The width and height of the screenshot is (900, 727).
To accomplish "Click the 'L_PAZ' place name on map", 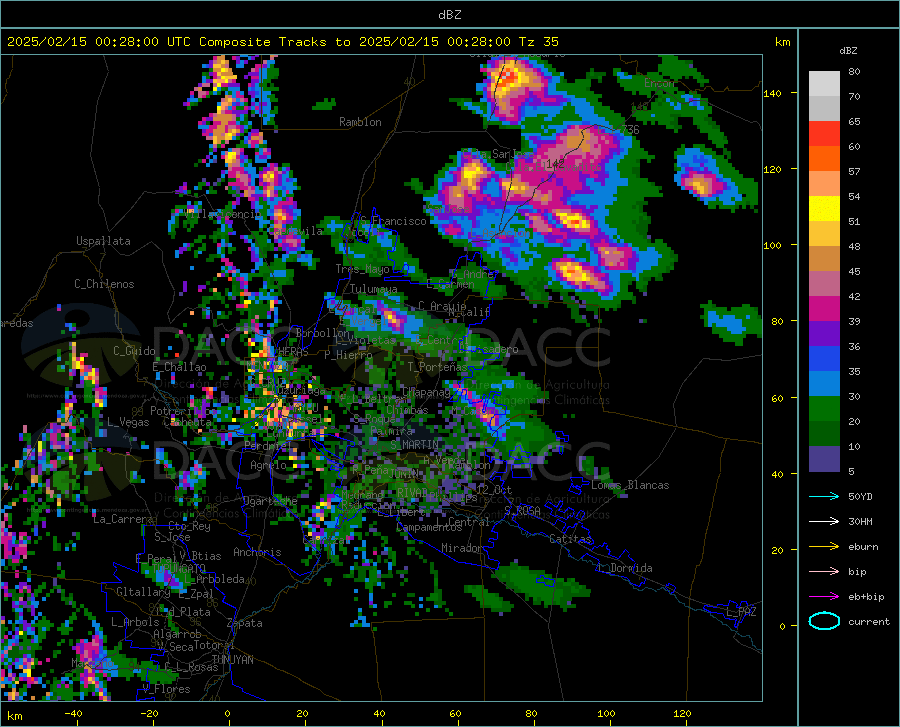I will (x=741, y=612).
